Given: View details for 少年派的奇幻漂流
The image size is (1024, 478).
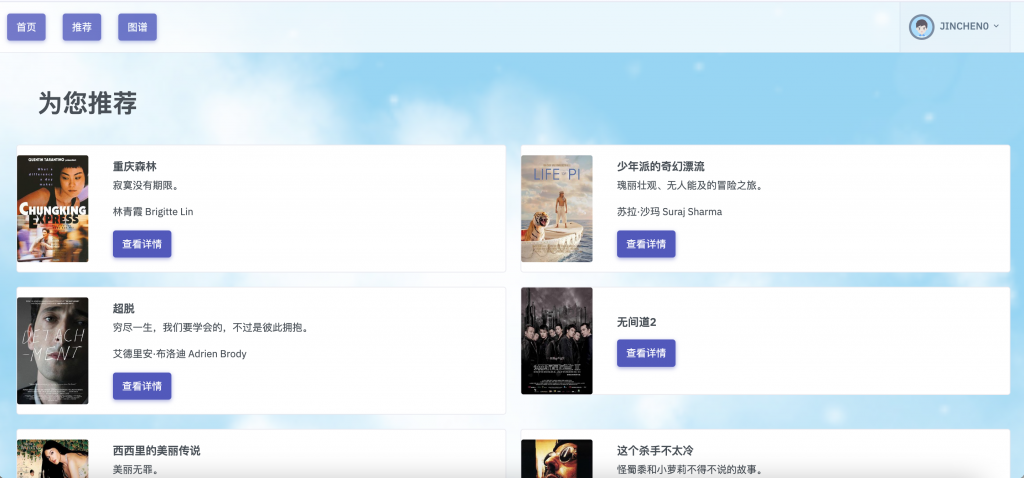Looking at the screenshot, I should pos(646,244).
